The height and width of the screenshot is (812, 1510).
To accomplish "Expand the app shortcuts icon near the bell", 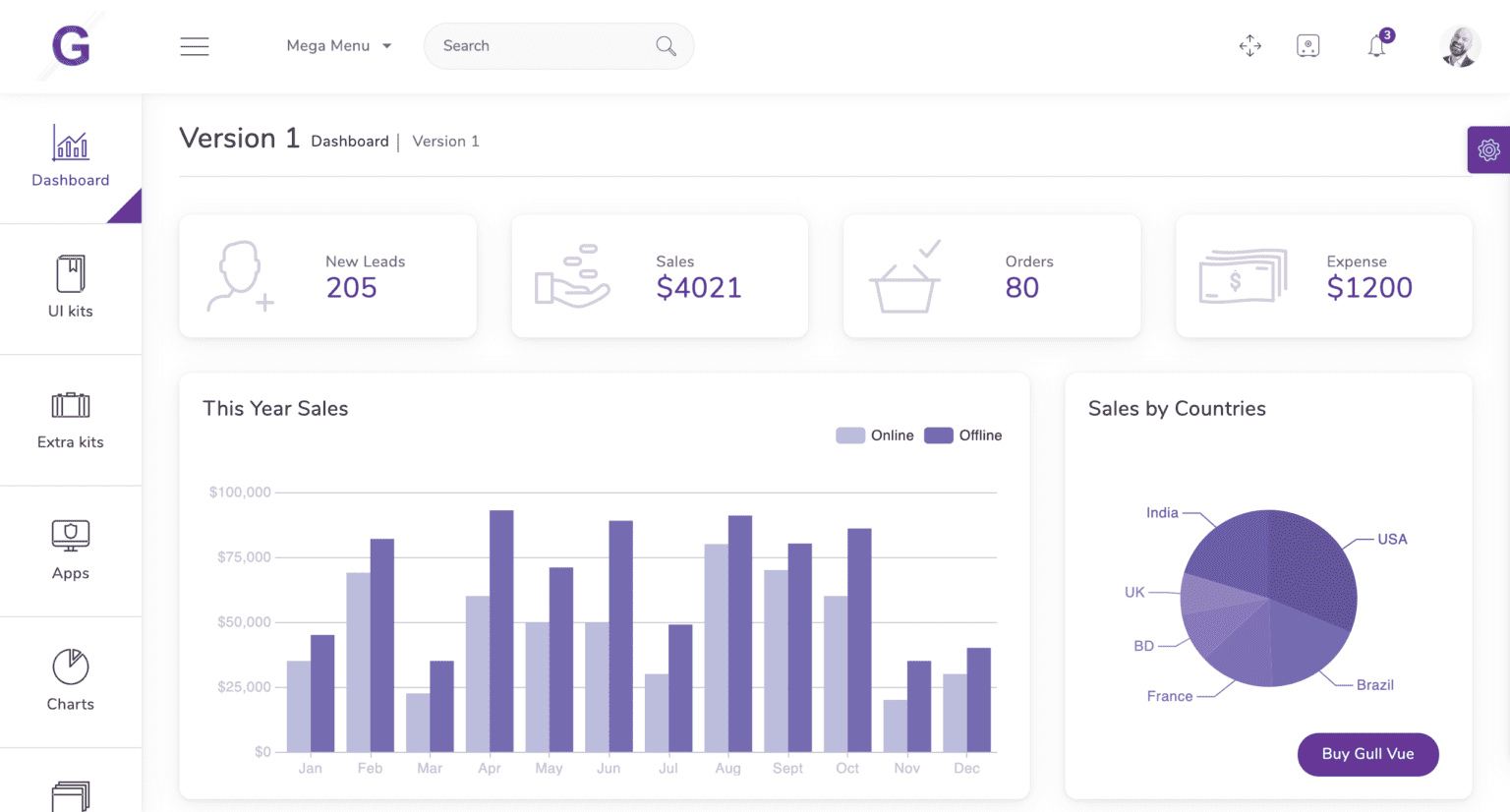I will pos(1308,45).
